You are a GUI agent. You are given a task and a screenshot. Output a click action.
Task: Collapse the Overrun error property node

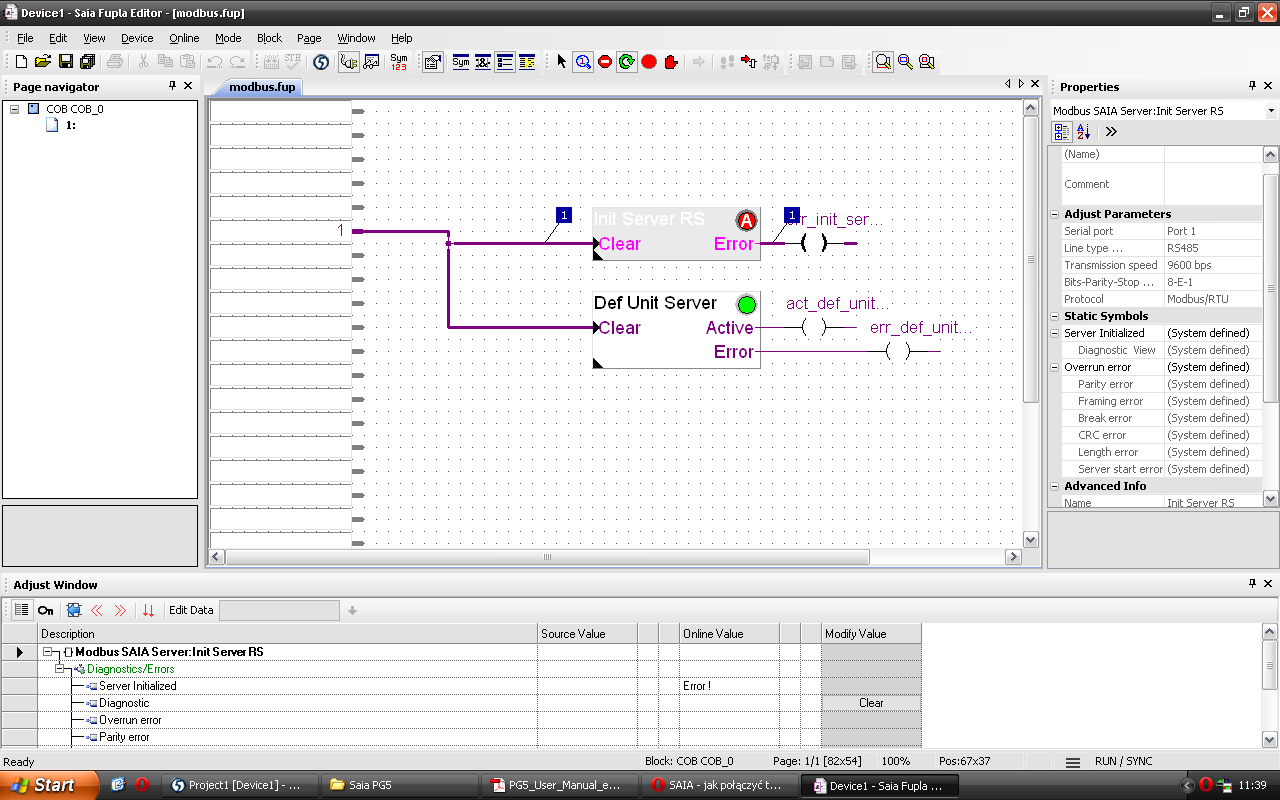1055,367
